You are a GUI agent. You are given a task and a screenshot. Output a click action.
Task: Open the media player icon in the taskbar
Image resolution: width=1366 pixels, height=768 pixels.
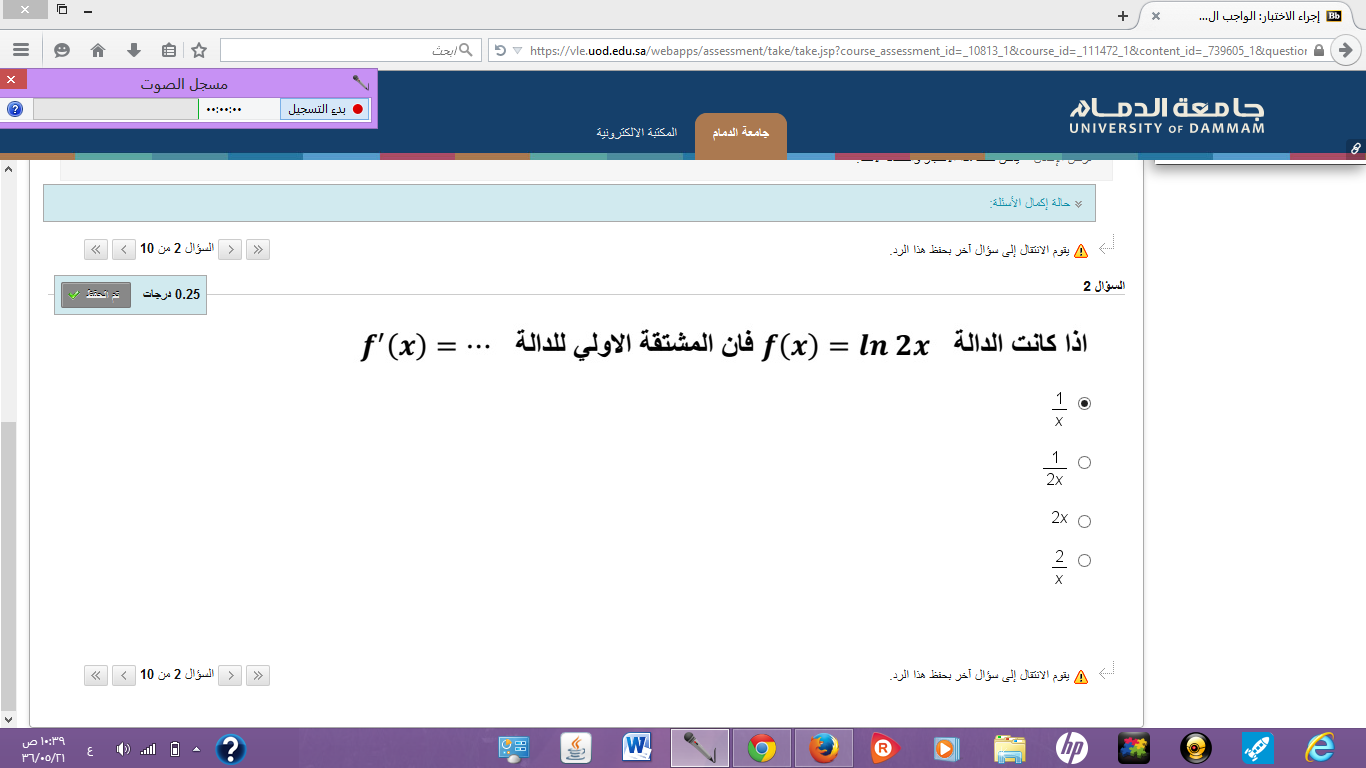click(x=947, y=748)
